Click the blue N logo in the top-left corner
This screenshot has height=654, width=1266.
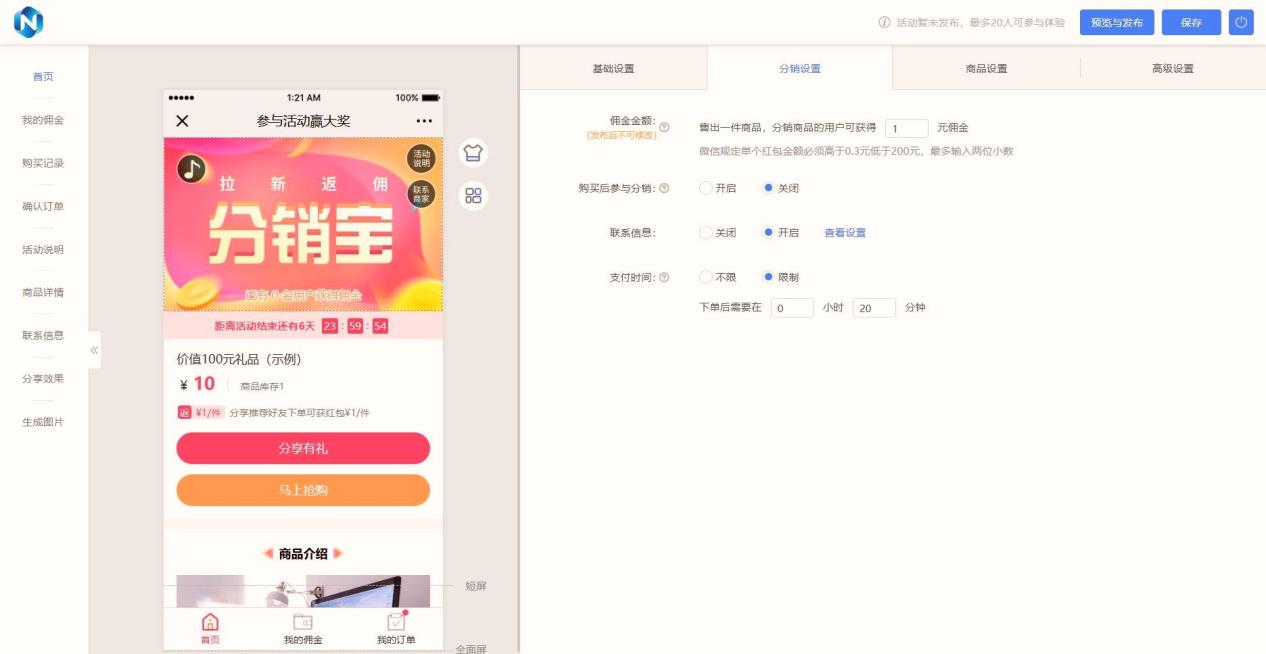28,20
